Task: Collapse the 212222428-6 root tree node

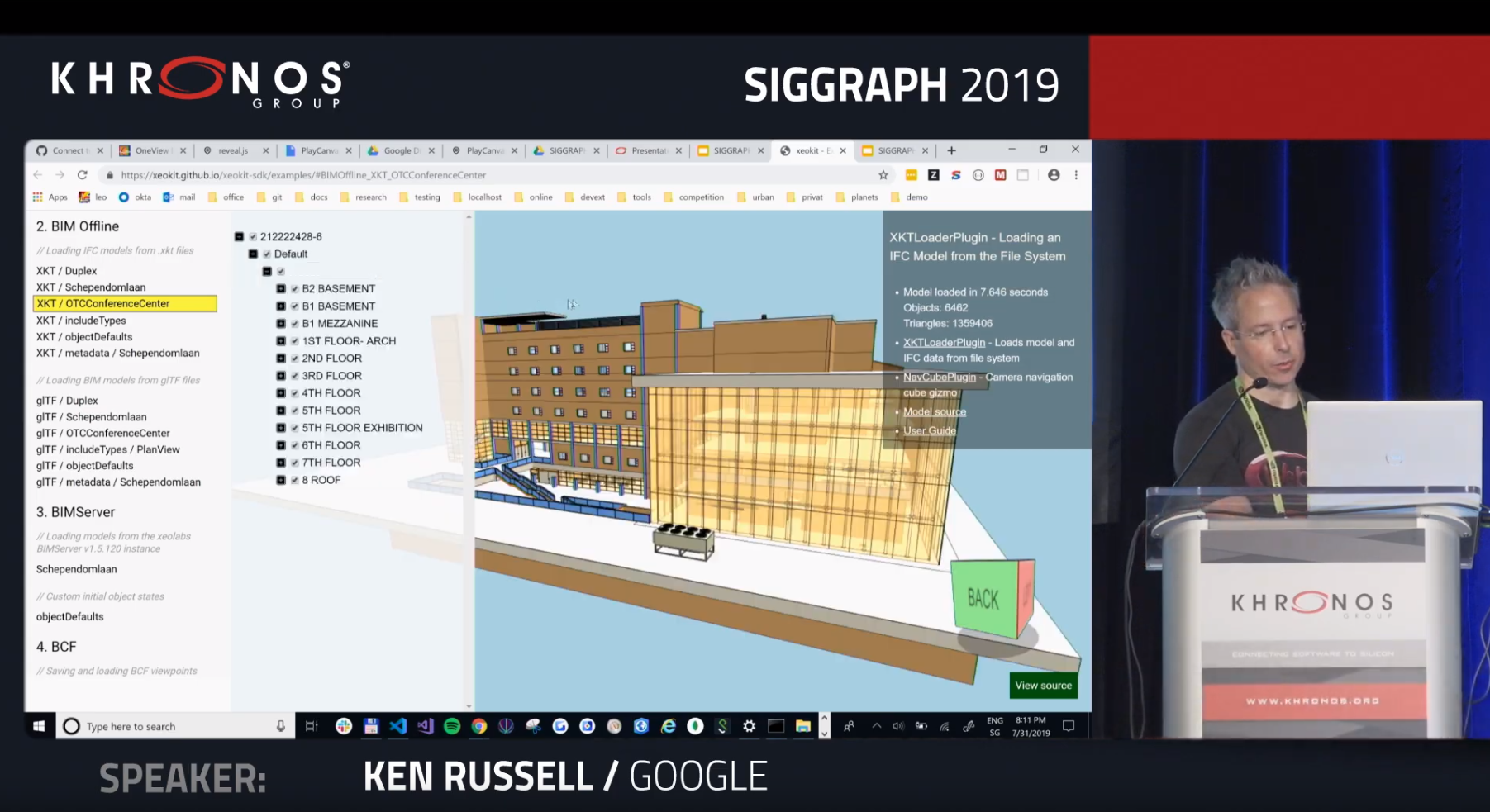Action: [240, 237]
